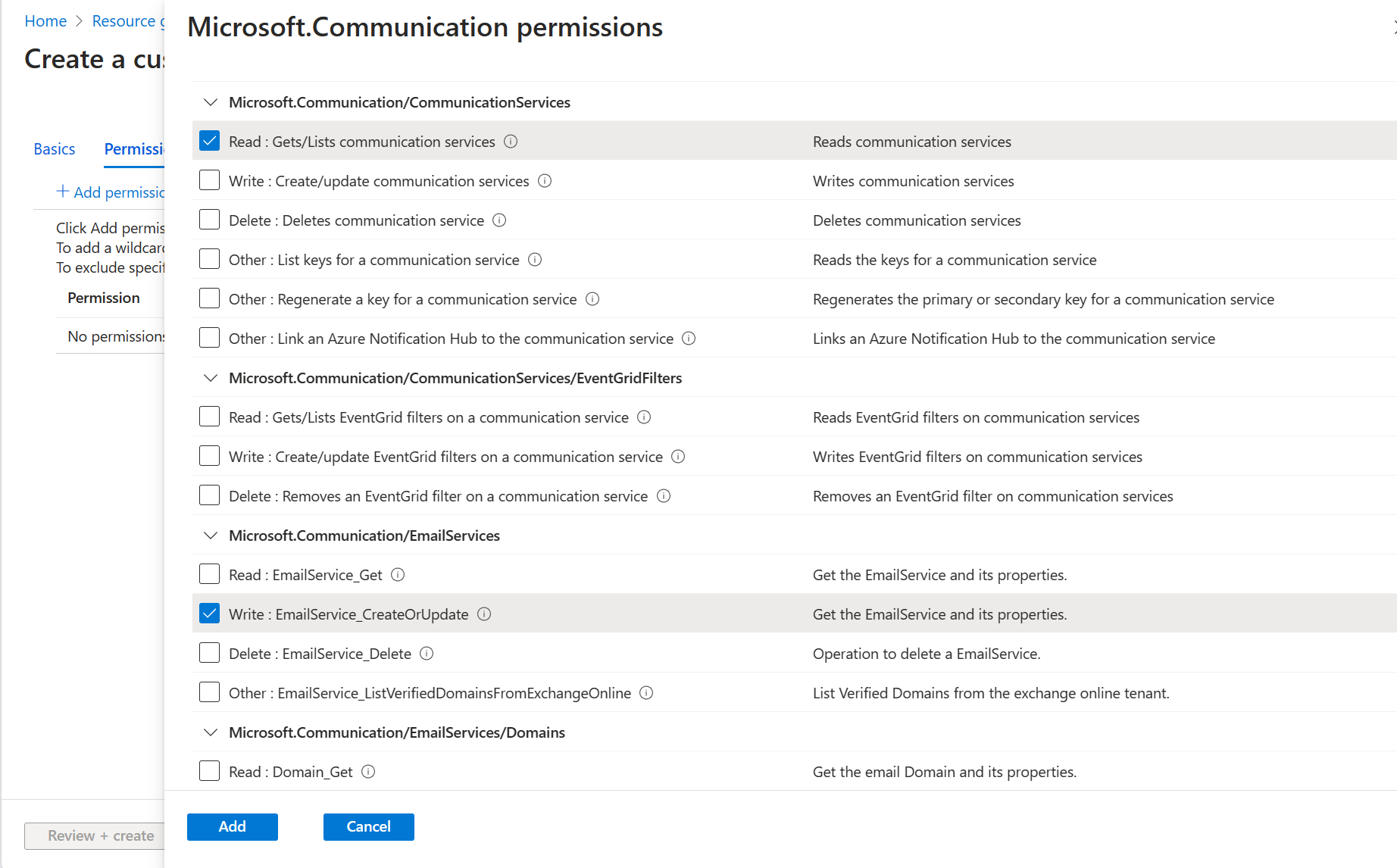View info for EmailService_ListVerifiedDomainsFromExchangeOnline
The image size is (1397, 868).
pyautogui.click(x=646, y=693)
